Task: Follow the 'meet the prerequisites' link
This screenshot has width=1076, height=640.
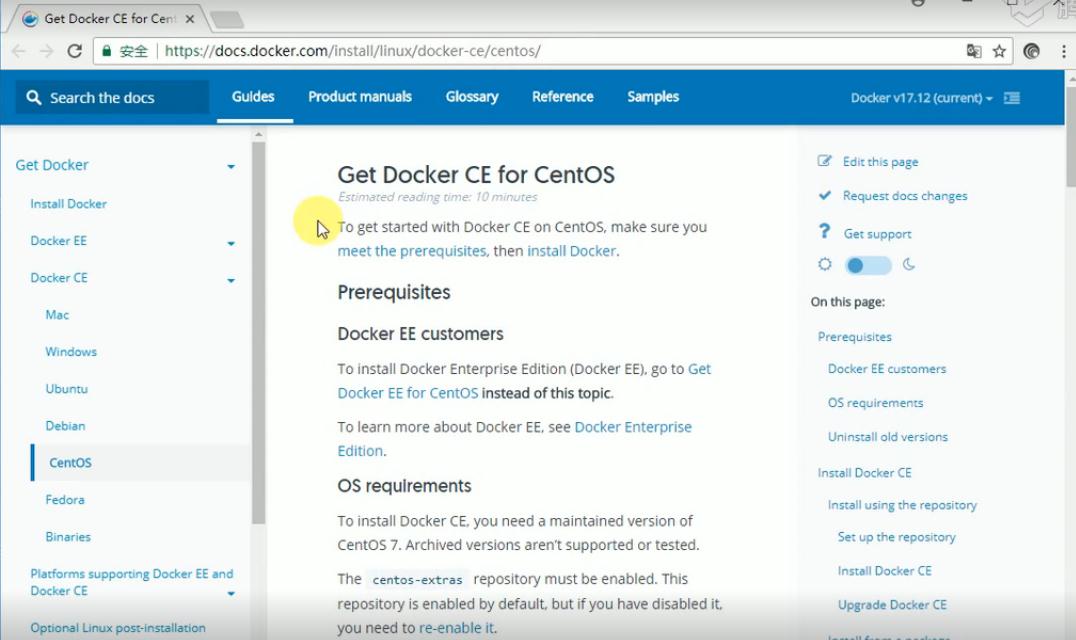Action: 412,251
